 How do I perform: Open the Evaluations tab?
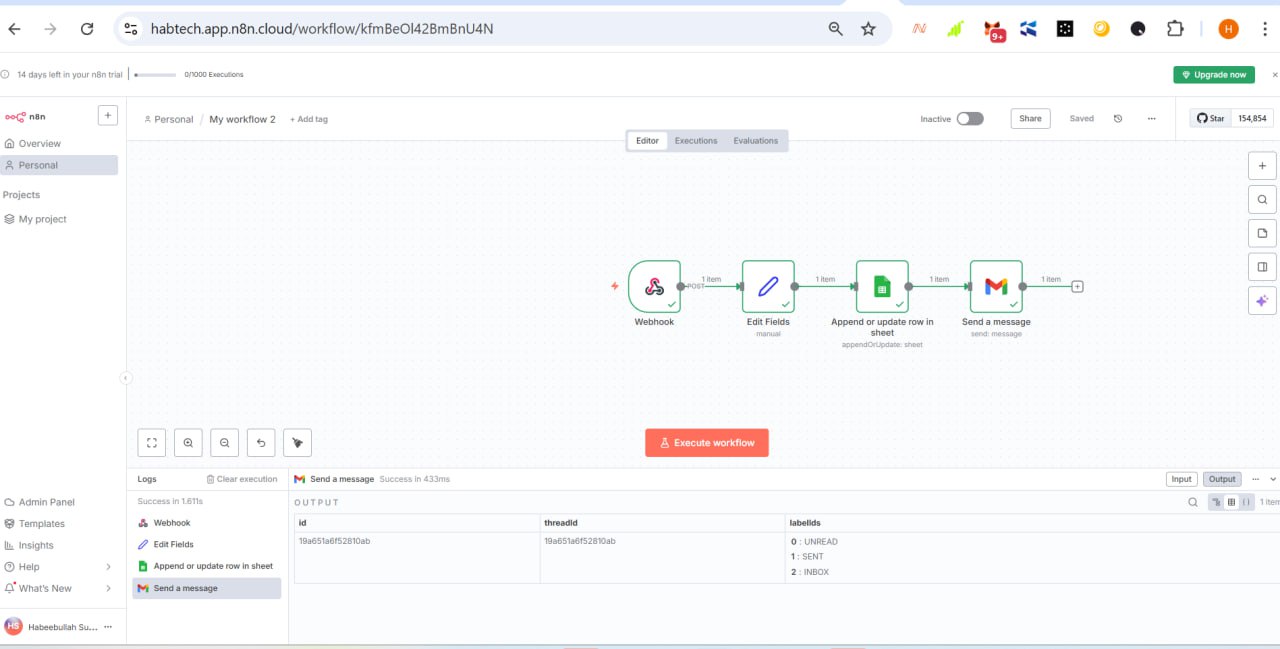pos(755,141)
